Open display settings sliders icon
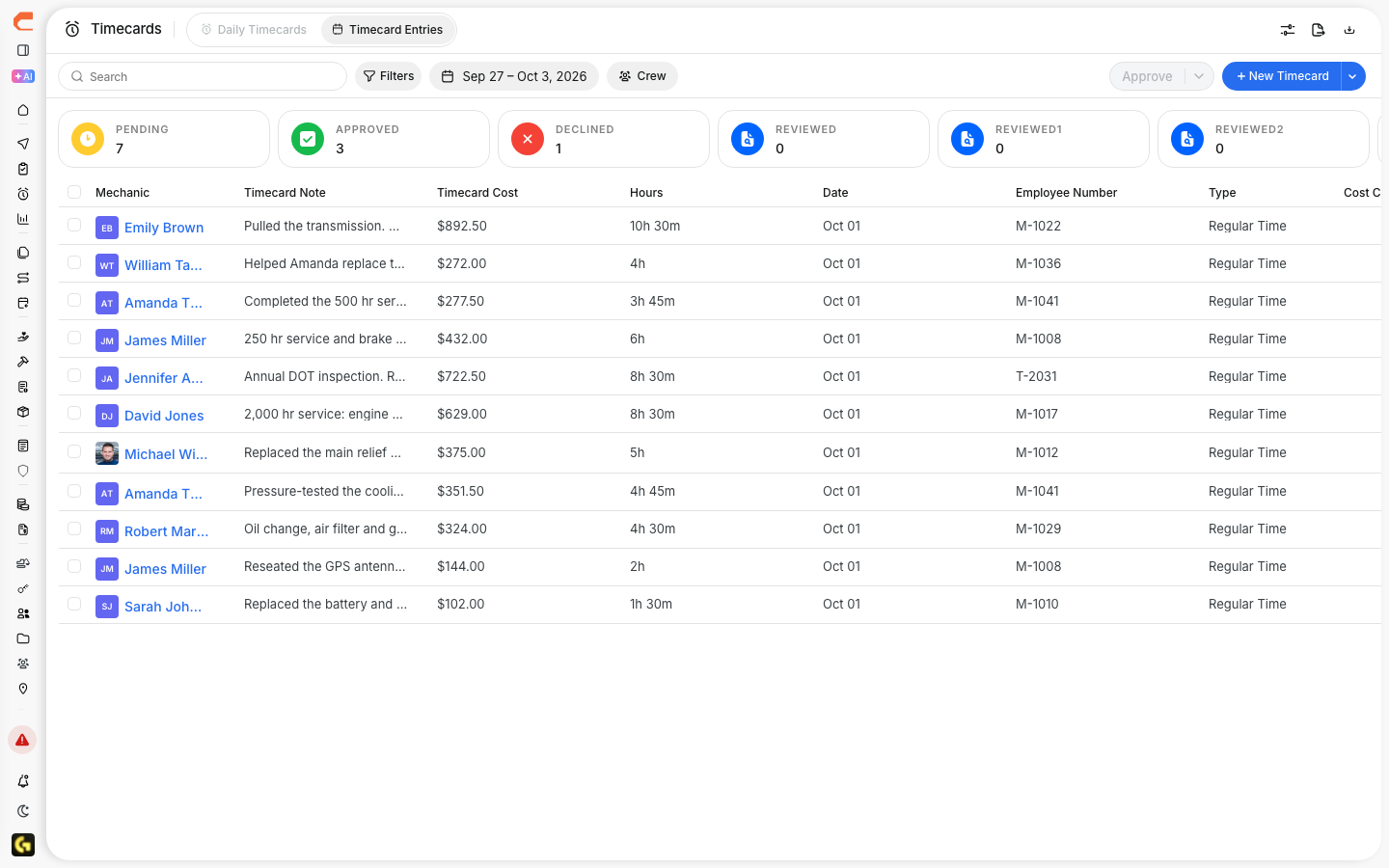Screen dimensions: 1389x868 pyautogui.click(x=1288, y=30)
